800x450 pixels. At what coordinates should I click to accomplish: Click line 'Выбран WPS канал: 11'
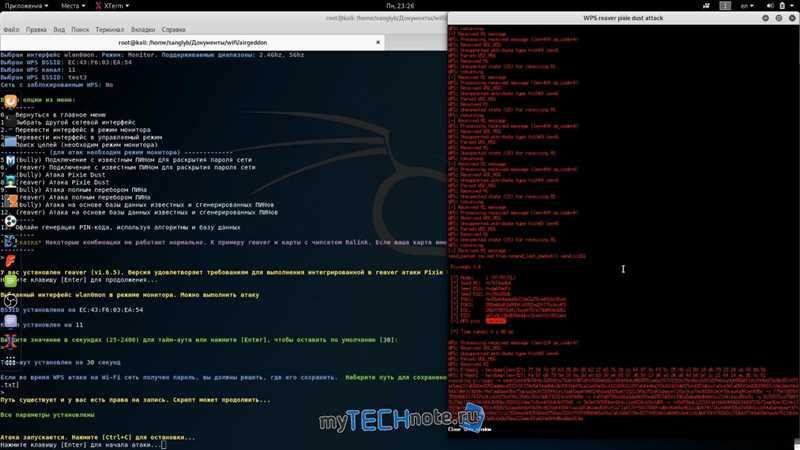coord(38,70)
